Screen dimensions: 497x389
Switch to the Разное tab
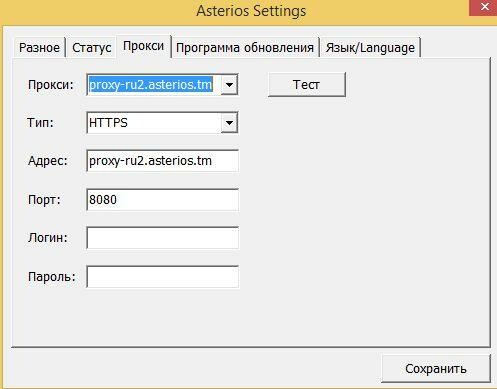[39, 48]
